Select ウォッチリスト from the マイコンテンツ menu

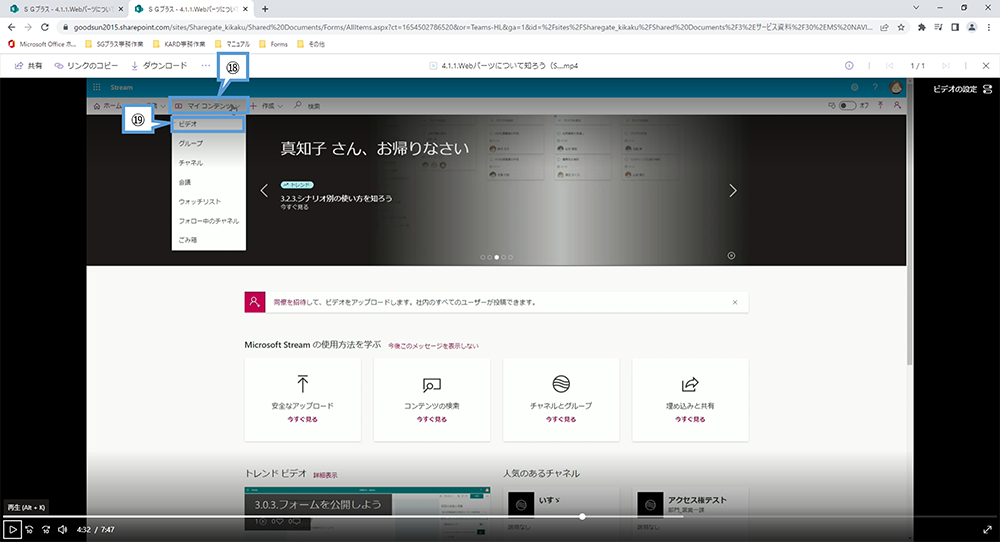pos(208,201)
